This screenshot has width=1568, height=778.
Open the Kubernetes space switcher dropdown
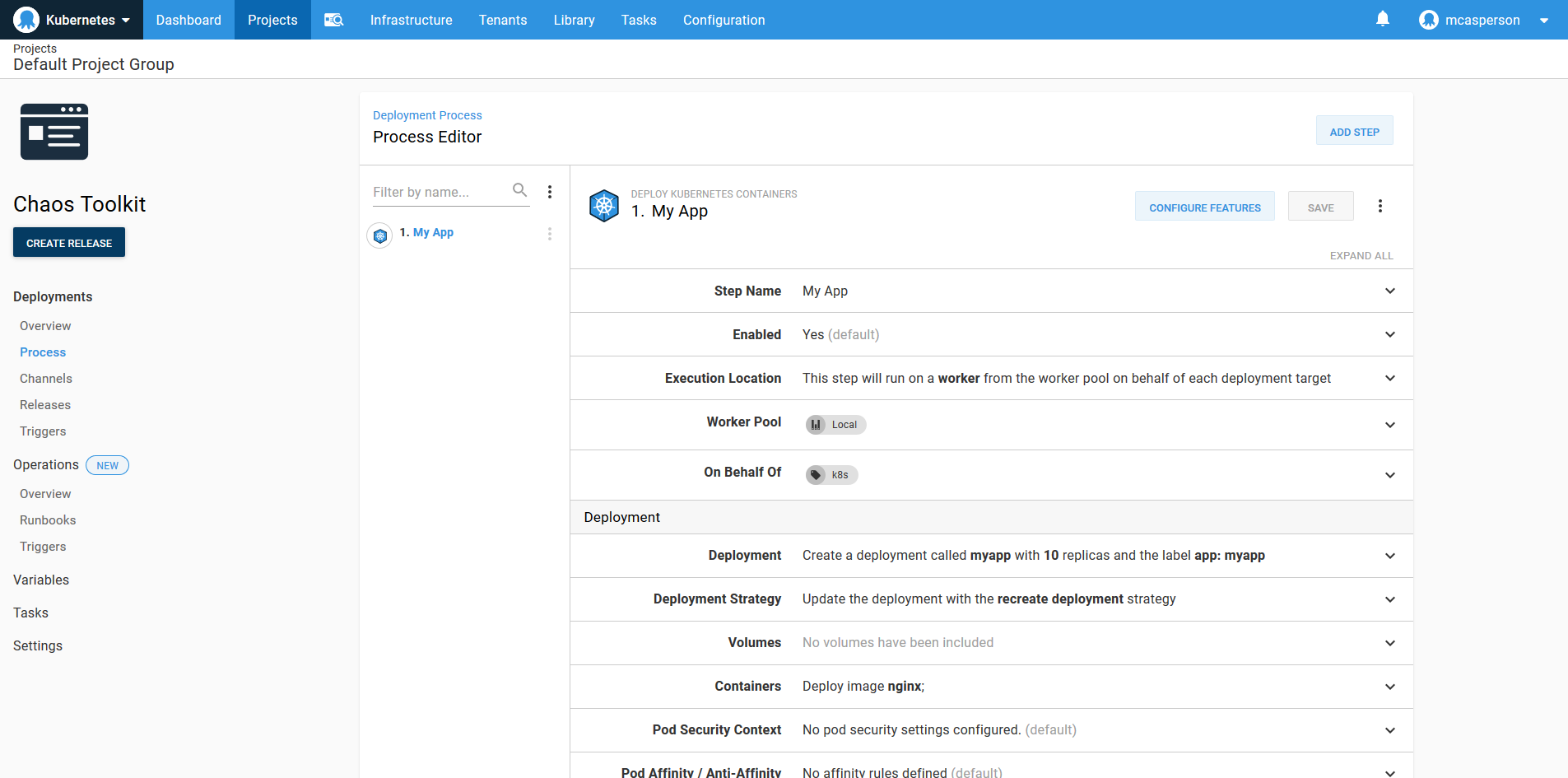(x=72, y=20)
